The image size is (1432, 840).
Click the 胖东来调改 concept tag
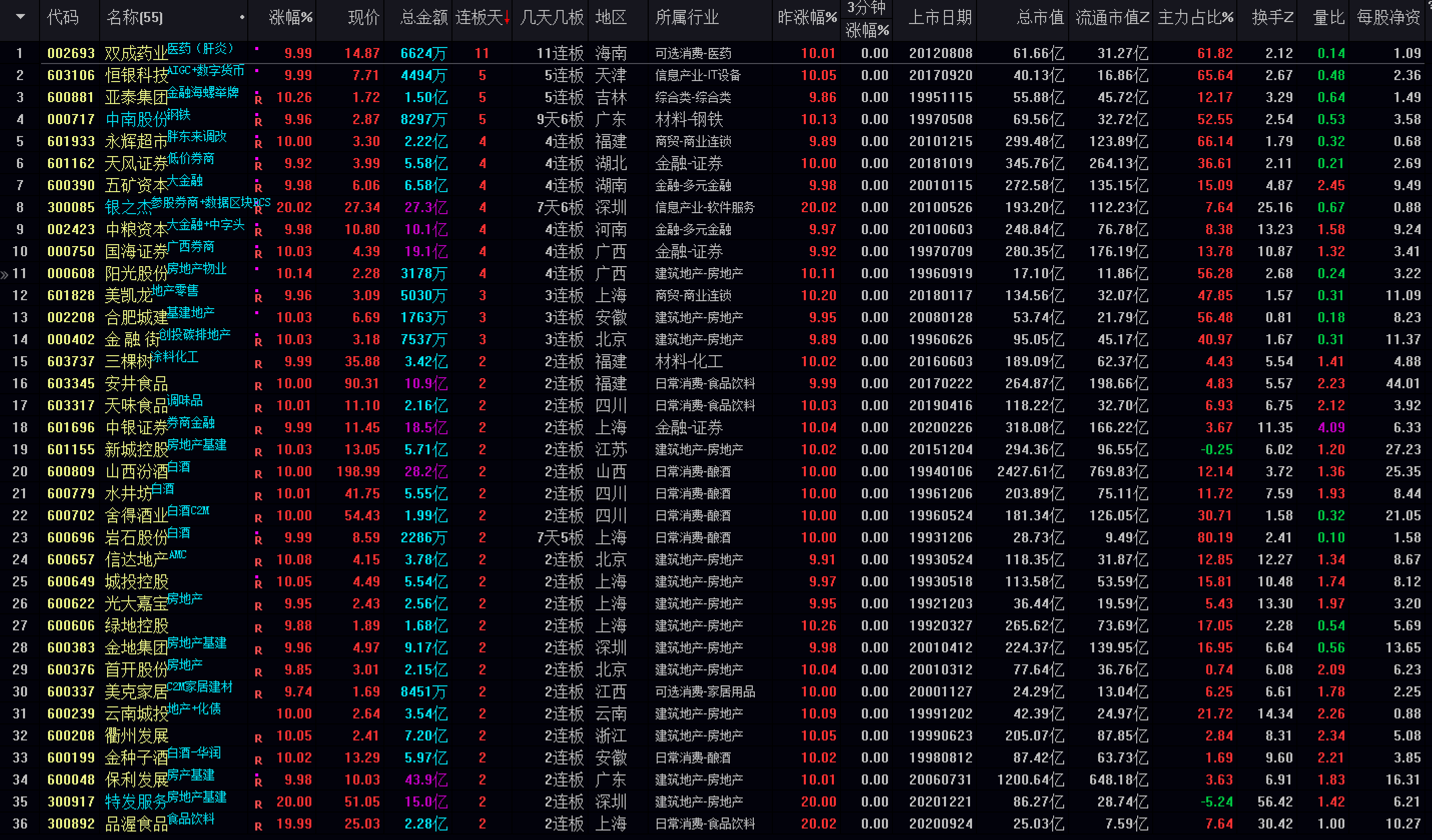click(x=197, y=136)
